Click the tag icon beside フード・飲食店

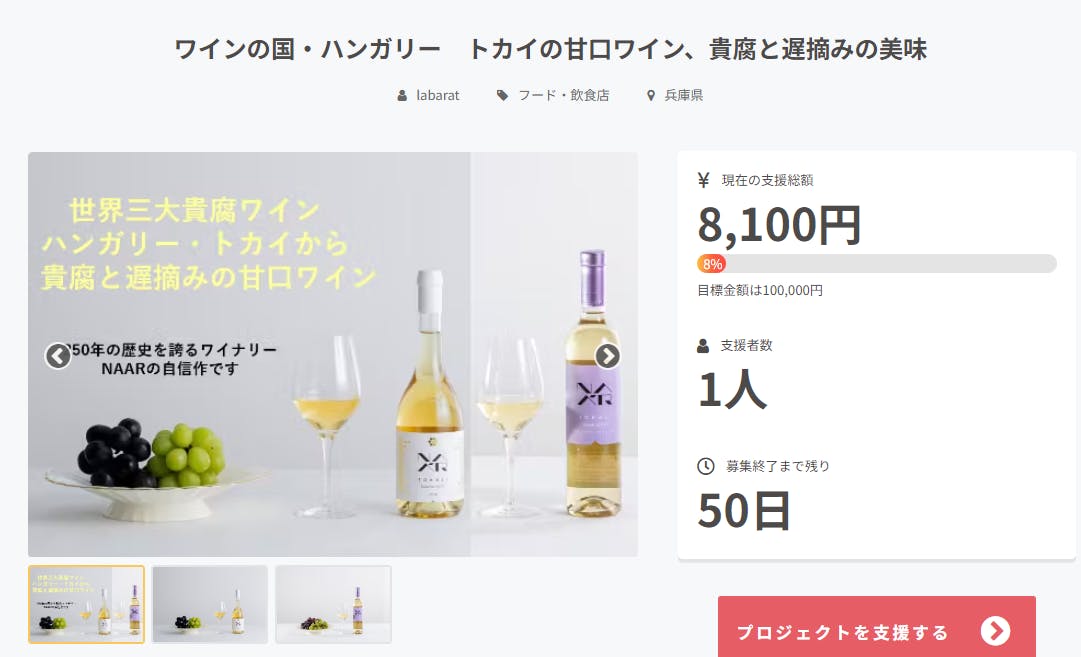tap(503, 96)
